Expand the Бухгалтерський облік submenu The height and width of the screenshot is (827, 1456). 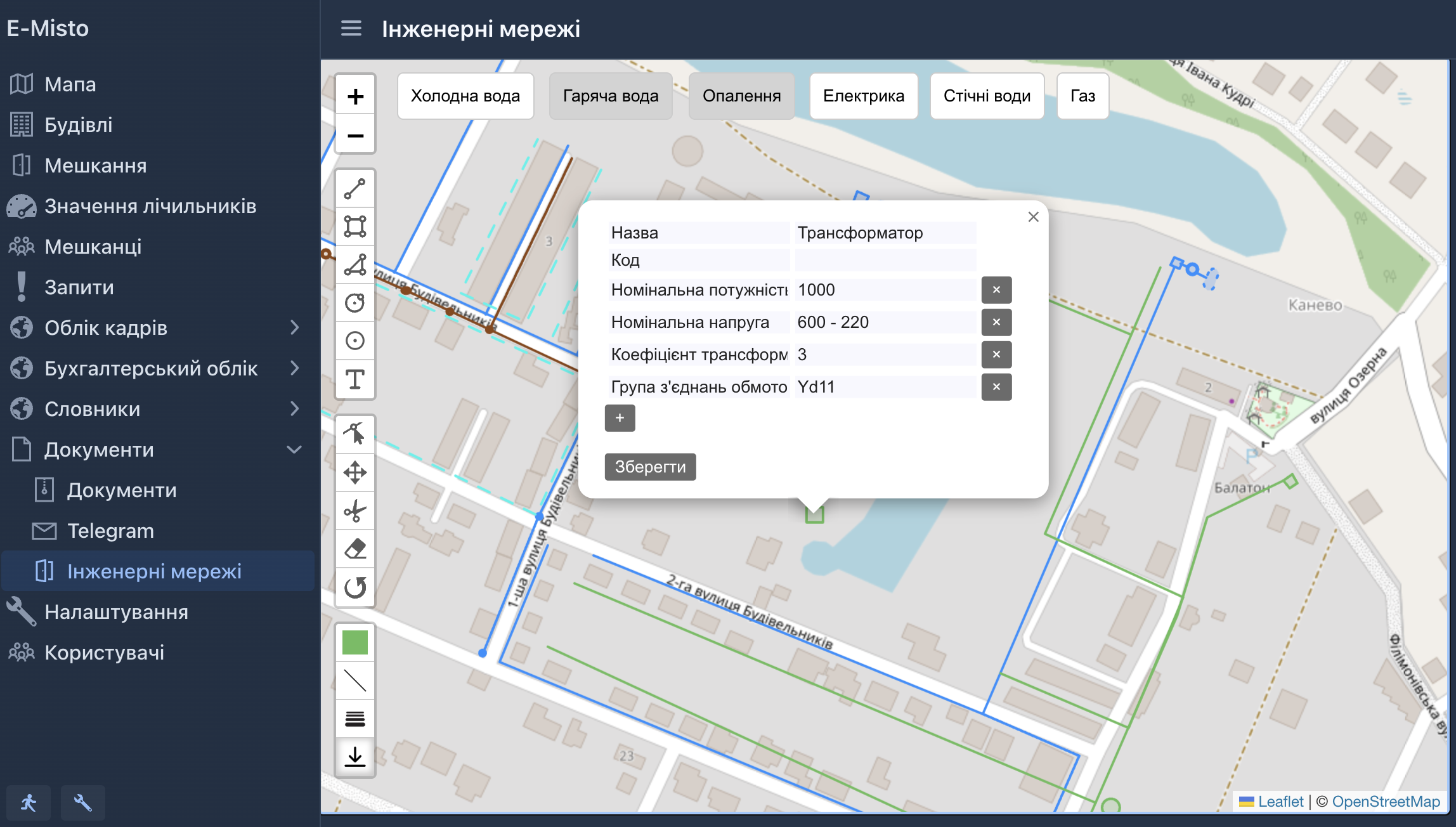(x=294, y=368)
